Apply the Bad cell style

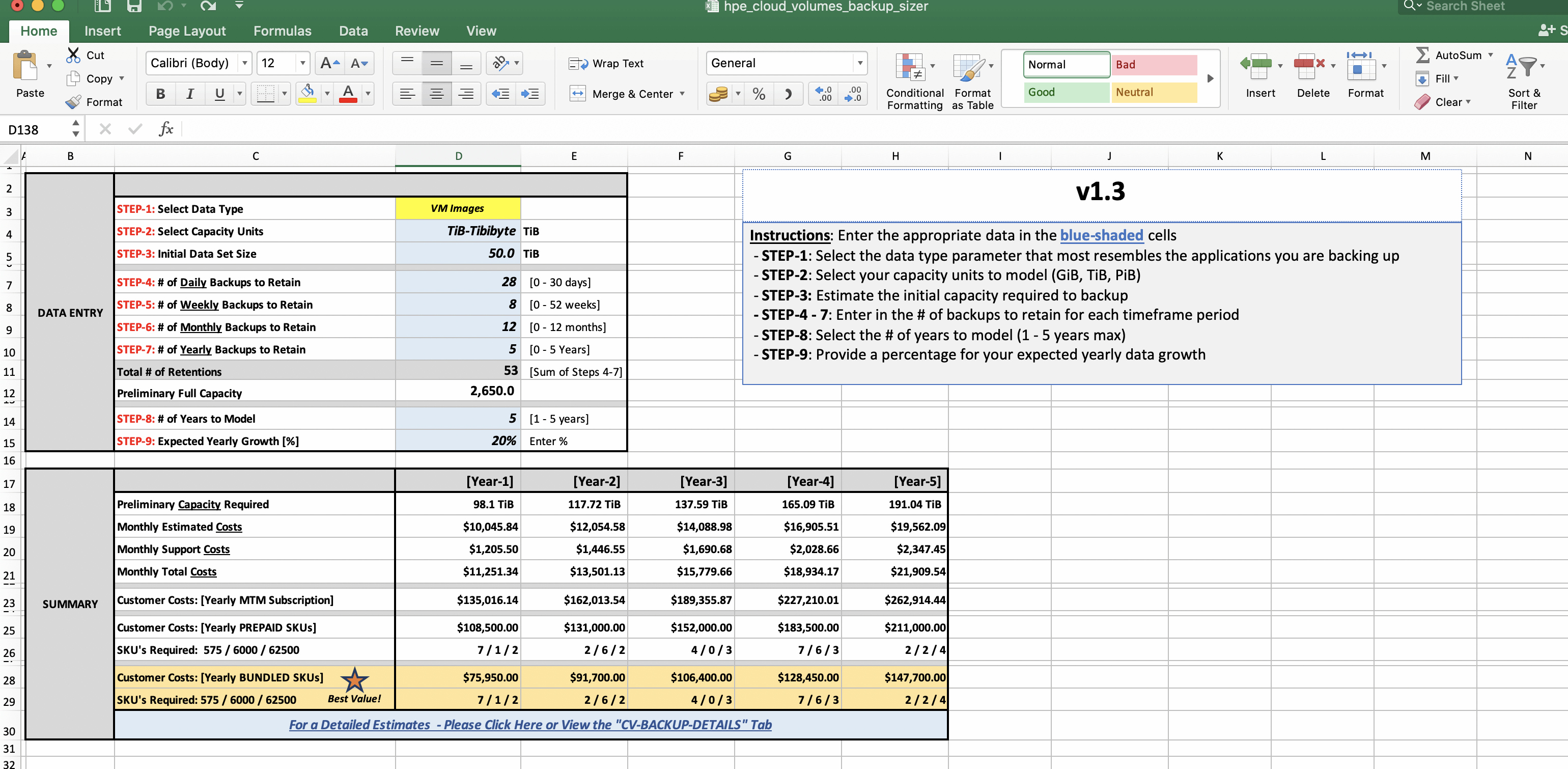coord(1153,65)
